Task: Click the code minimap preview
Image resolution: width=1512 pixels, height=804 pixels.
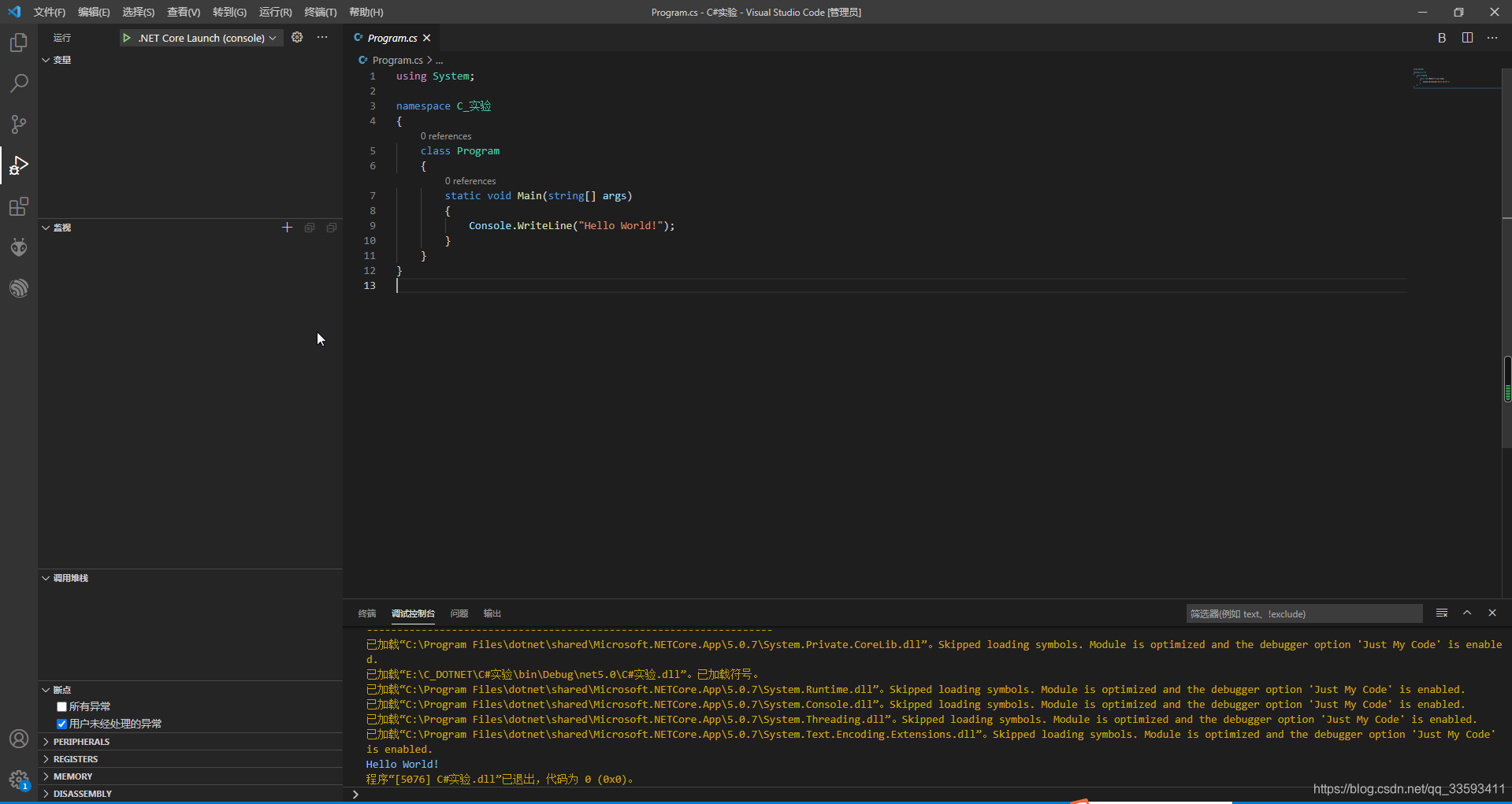Action: pos(1456,77)
